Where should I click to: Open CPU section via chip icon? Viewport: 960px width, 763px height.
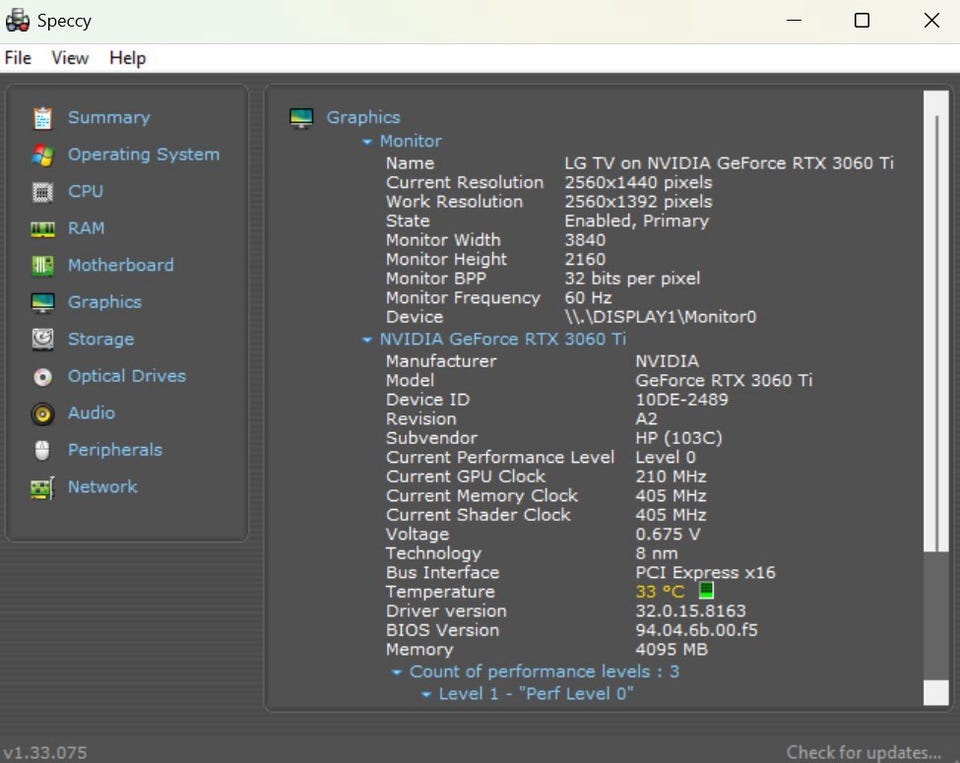tap(42, 192)
